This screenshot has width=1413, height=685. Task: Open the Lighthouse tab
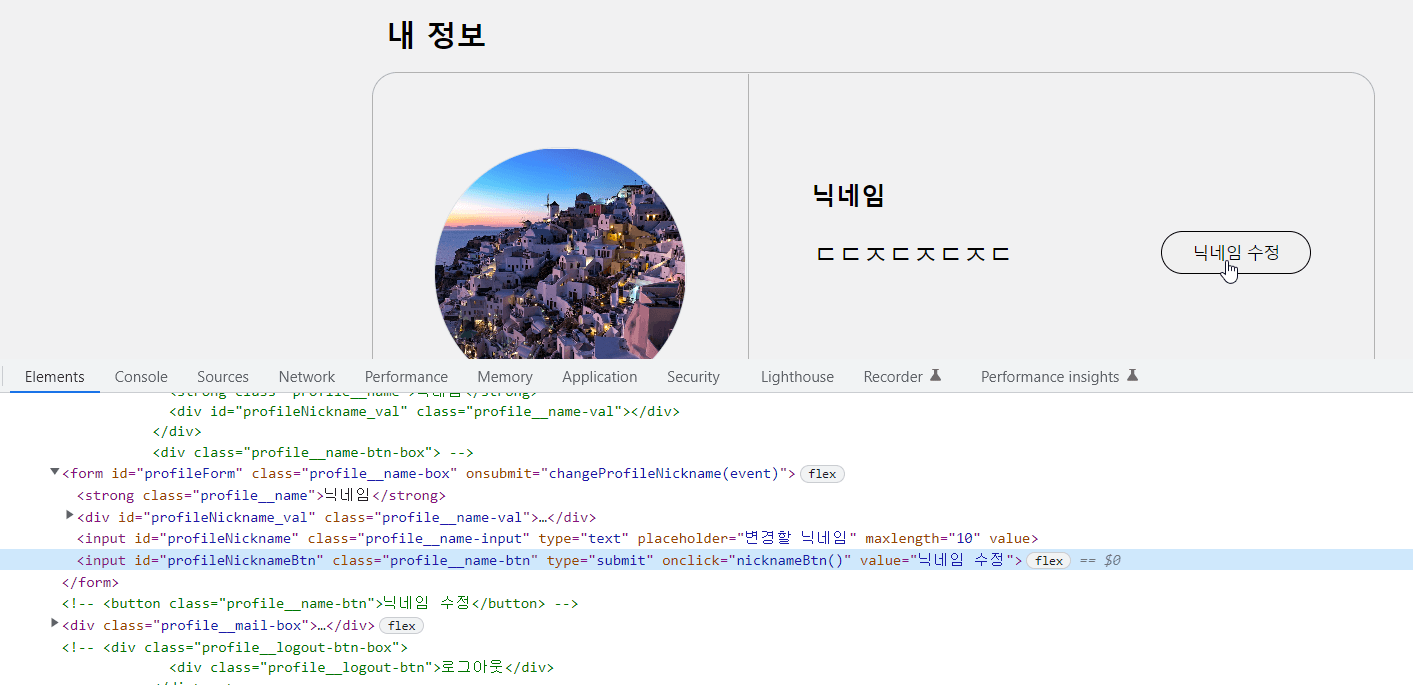[797, 377]
